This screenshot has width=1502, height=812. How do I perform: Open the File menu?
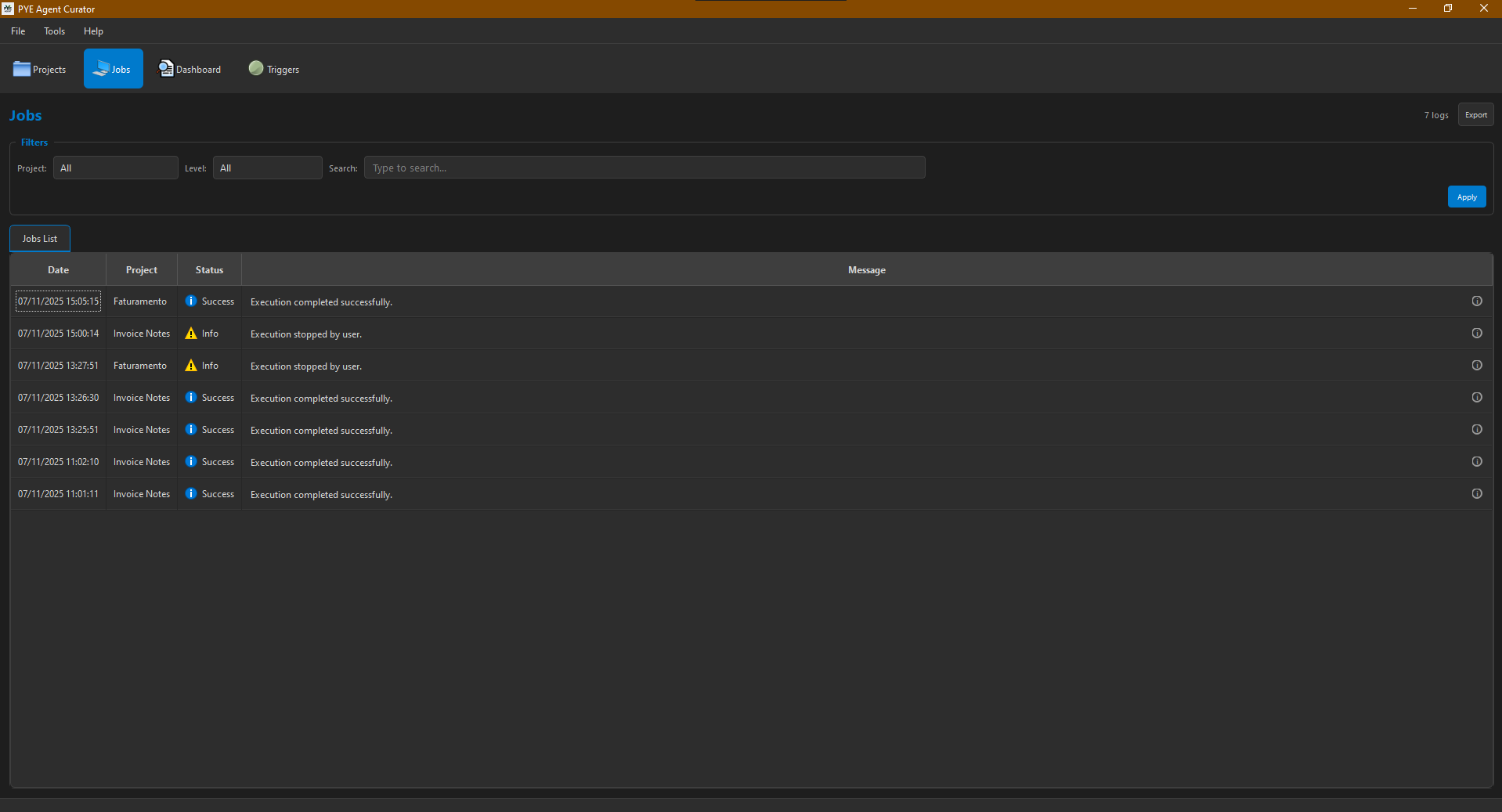(x=17, y=31)
